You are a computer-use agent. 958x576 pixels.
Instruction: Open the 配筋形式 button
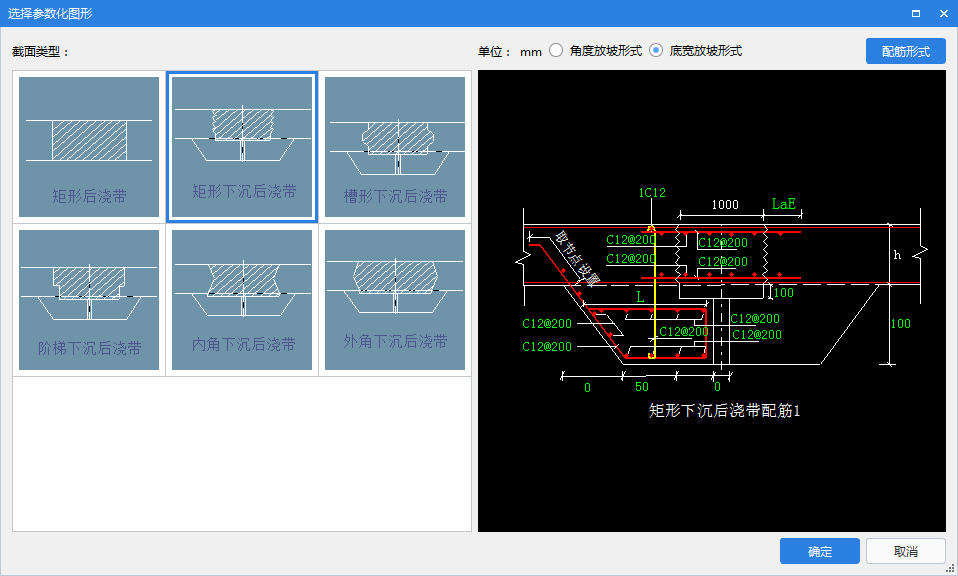point(905,51)
